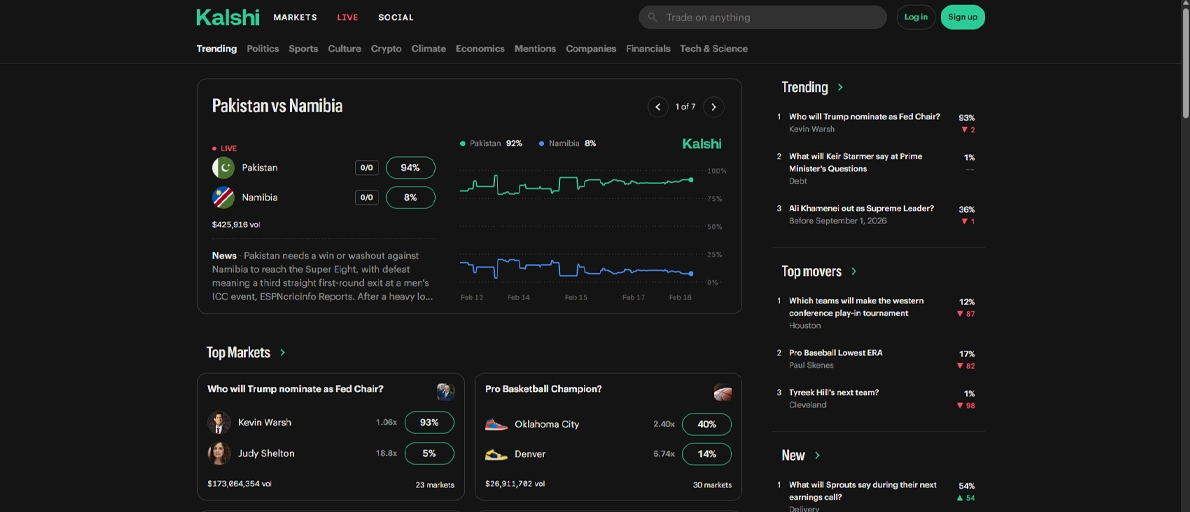1190x512 pixels.
Task: Click the 23 markets link
Action: coord(435,485)
